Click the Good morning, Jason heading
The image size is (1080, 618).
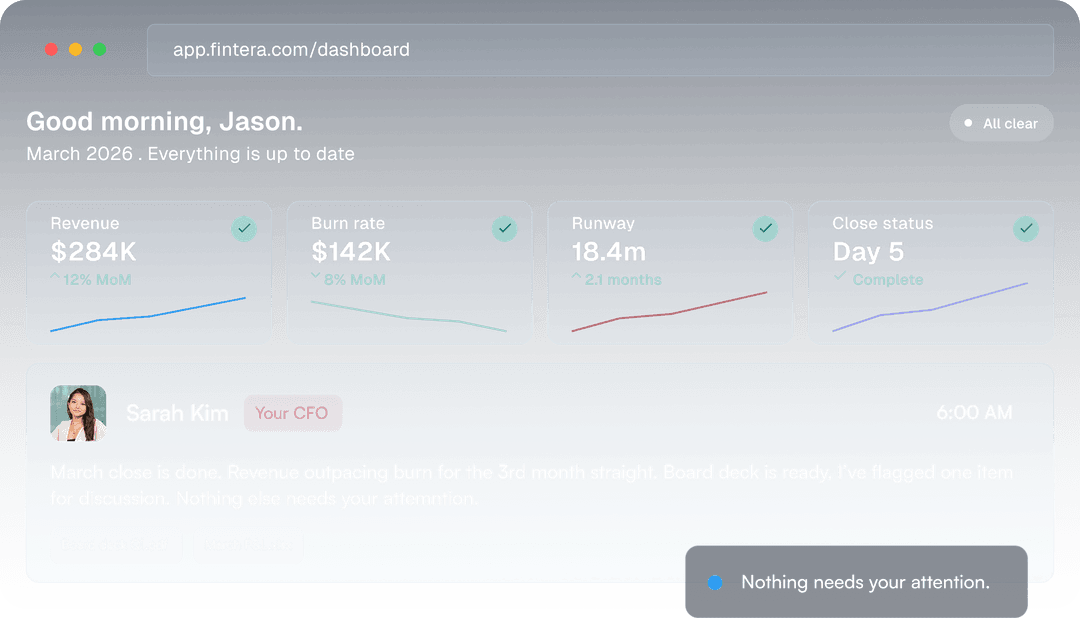[x=165, y=121]
